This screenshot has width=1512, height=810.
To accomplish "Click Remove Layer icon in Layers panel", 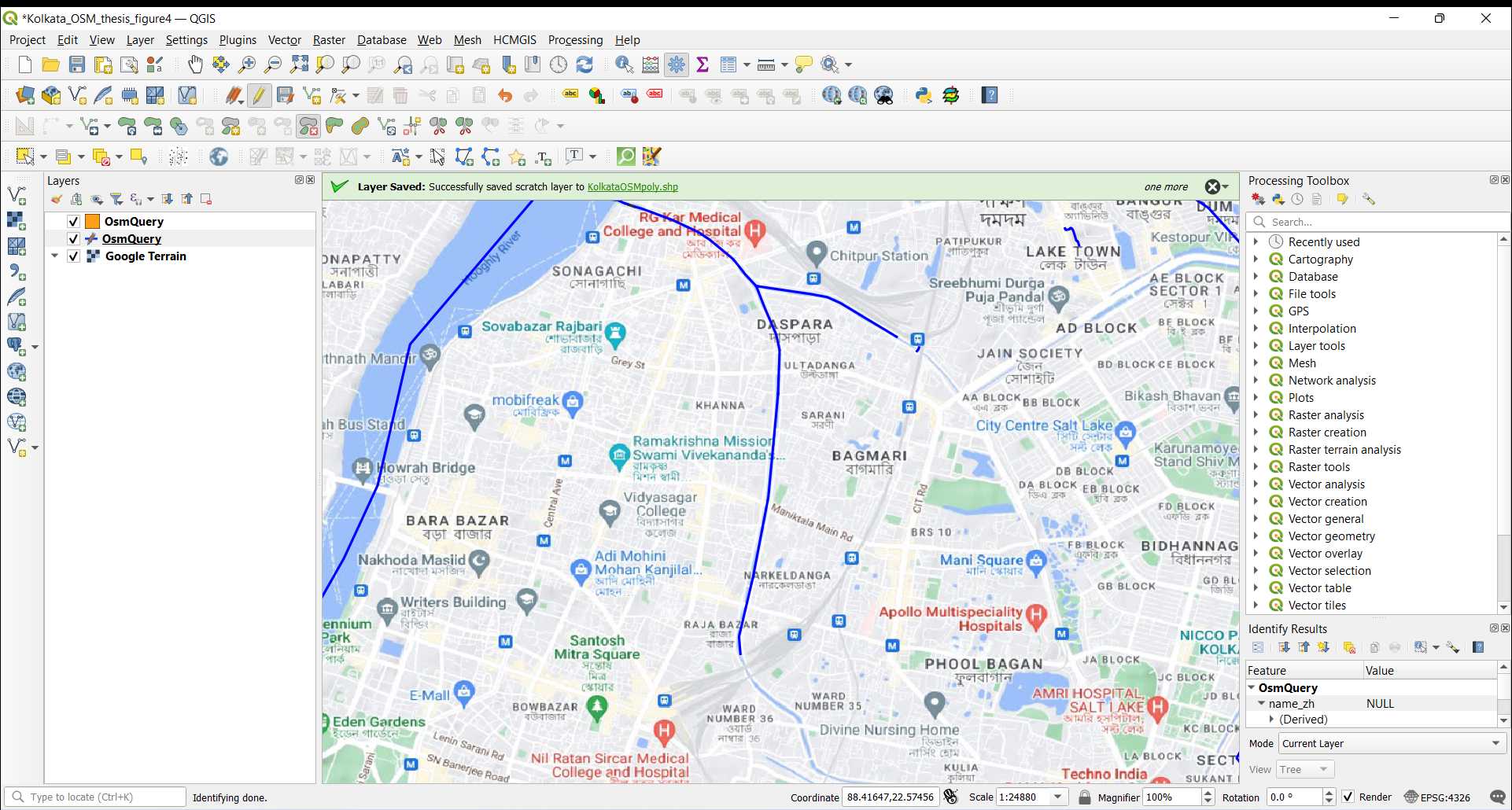I will (206, 200).
